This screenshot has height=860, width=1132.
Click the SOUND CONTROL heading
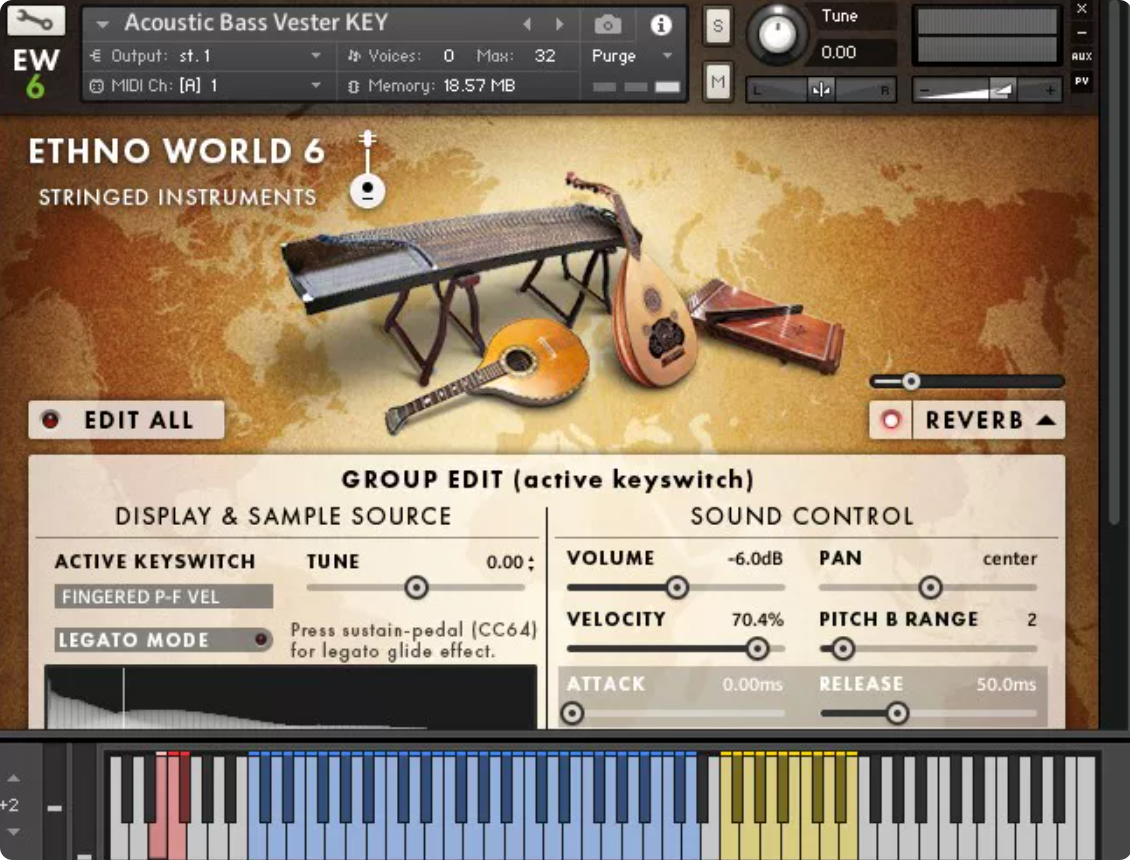[801, 516]
